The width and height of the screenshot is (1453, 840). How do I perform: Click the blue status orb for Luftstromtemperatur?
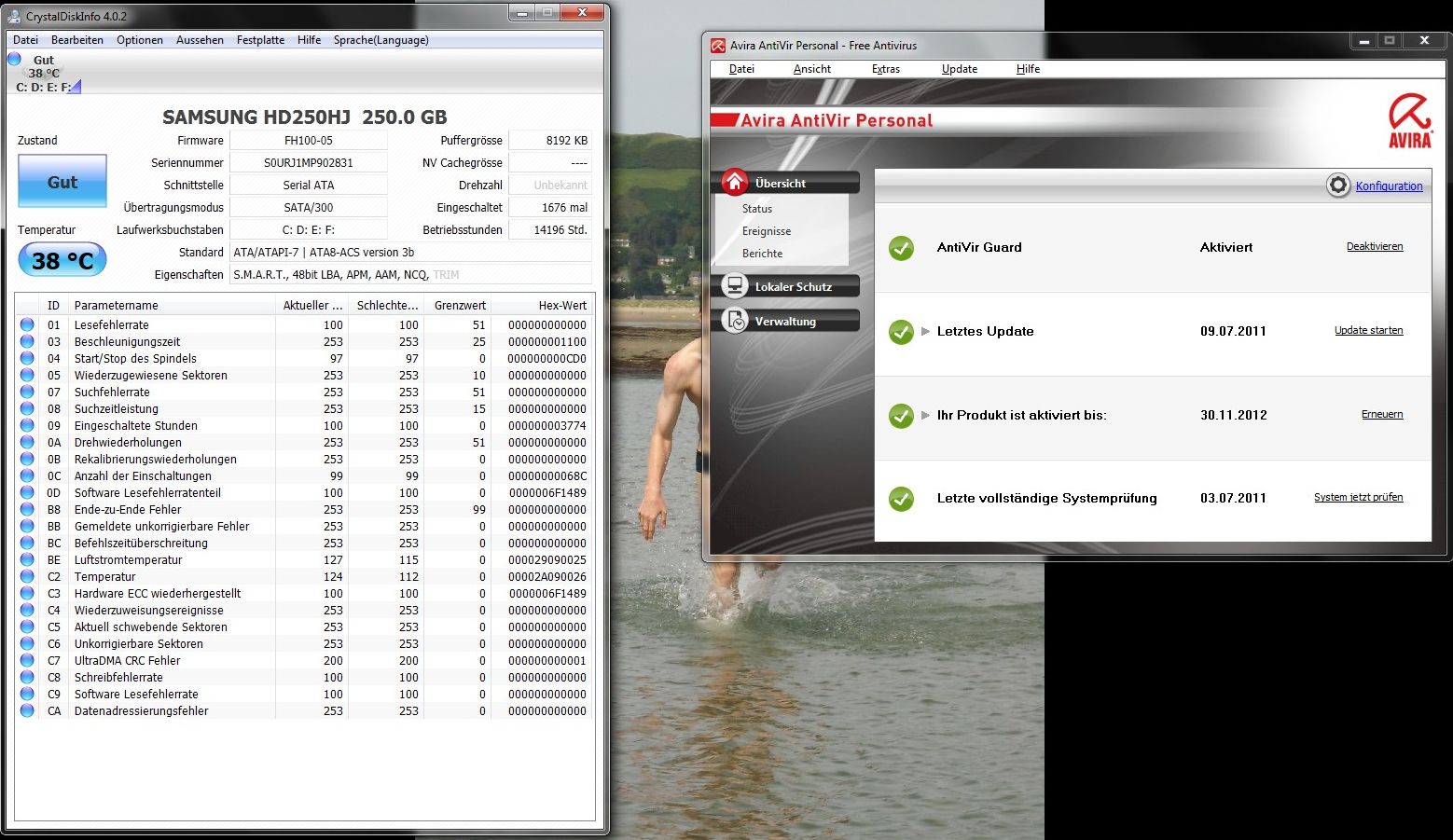(27, 559)
